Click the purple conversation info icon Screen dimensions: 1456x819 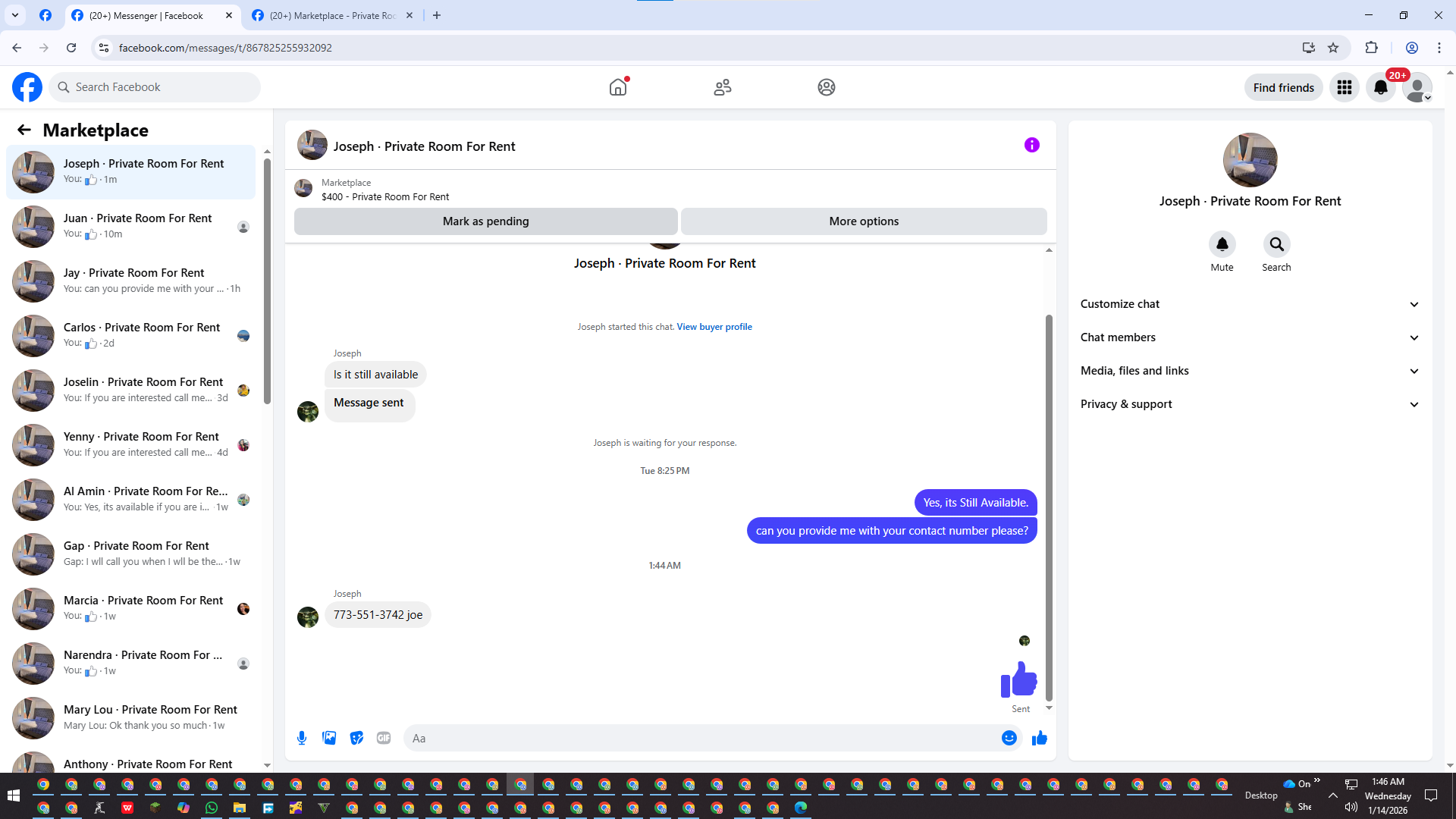click(x=1031, y=145)
